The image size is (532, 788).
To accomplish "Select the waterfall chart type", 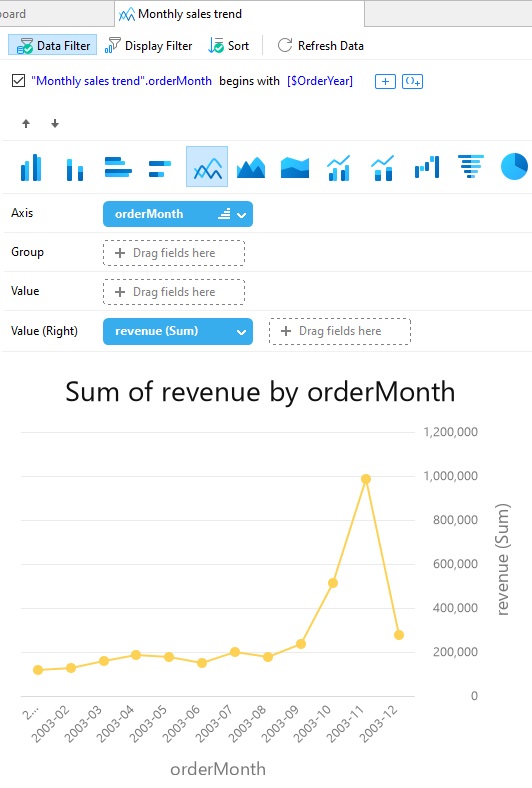I will [427, 167].
